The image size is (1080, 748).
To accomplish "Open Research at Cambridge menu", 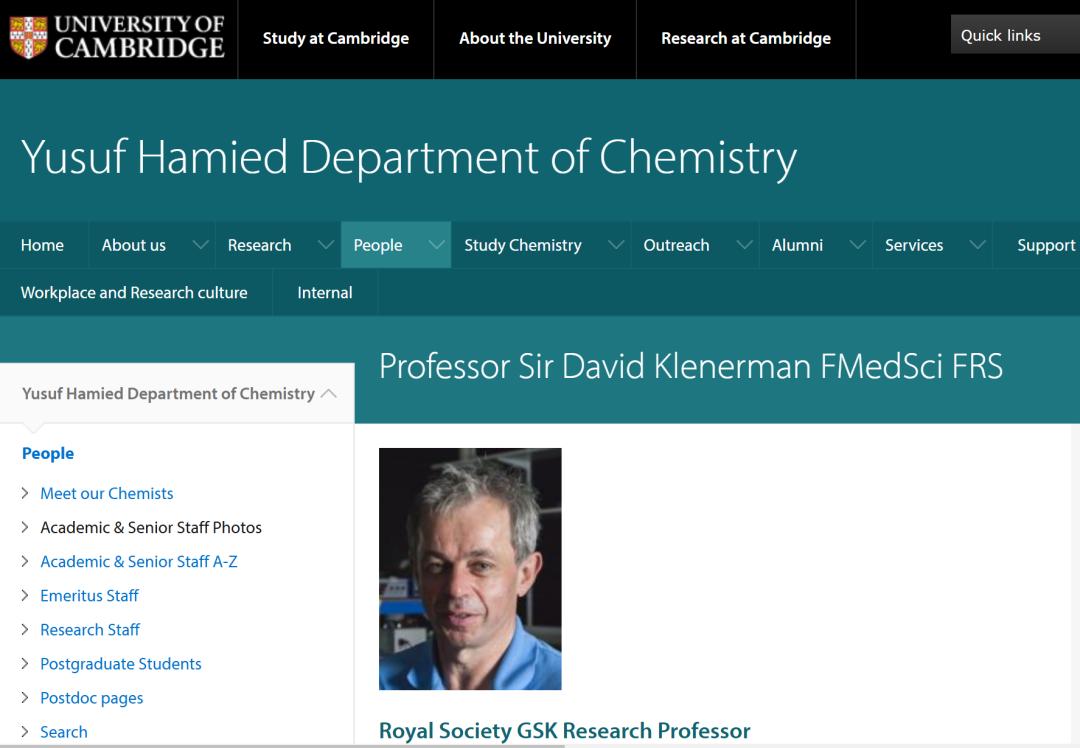I will (746, 38).
